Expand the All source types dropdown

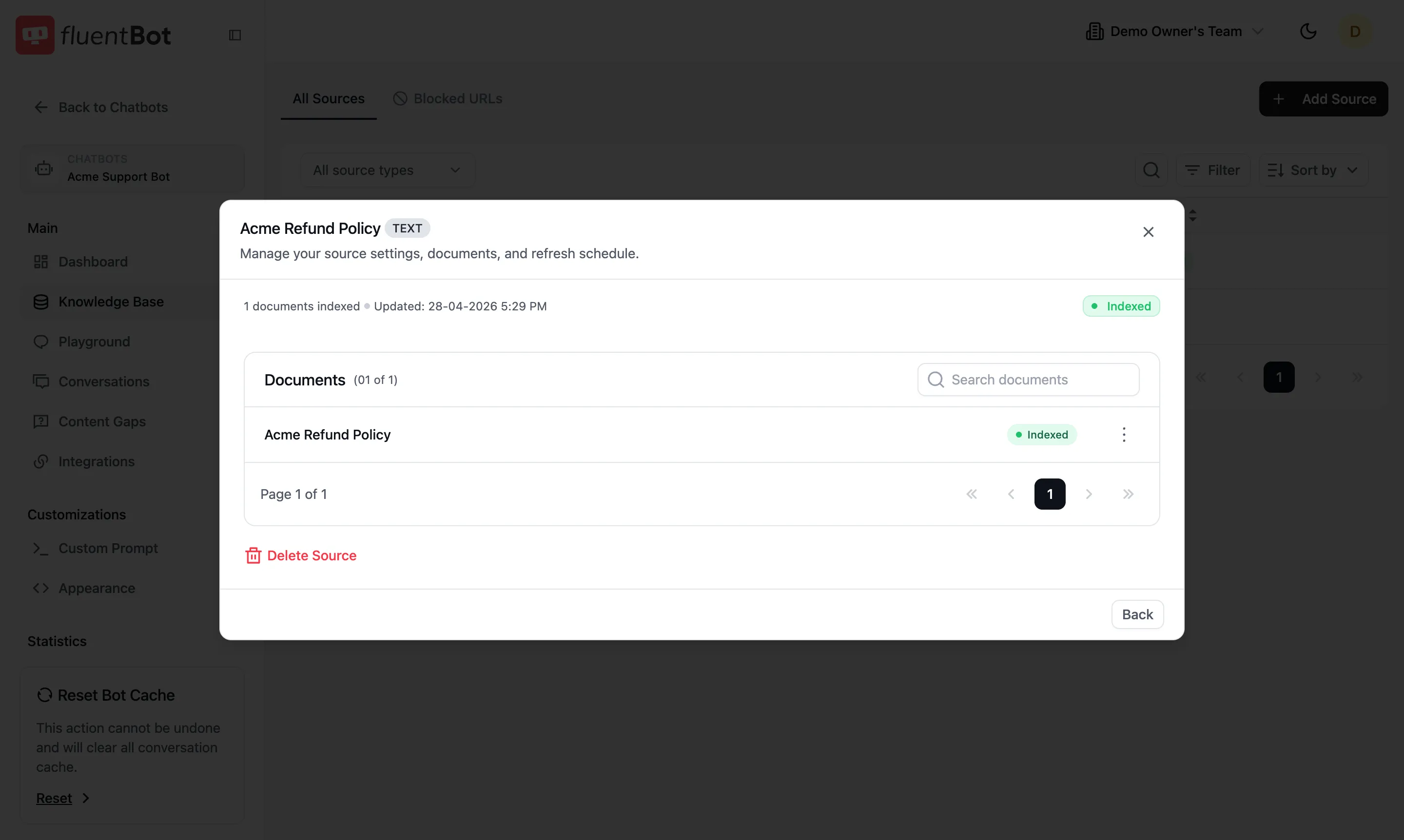point(388,170)
